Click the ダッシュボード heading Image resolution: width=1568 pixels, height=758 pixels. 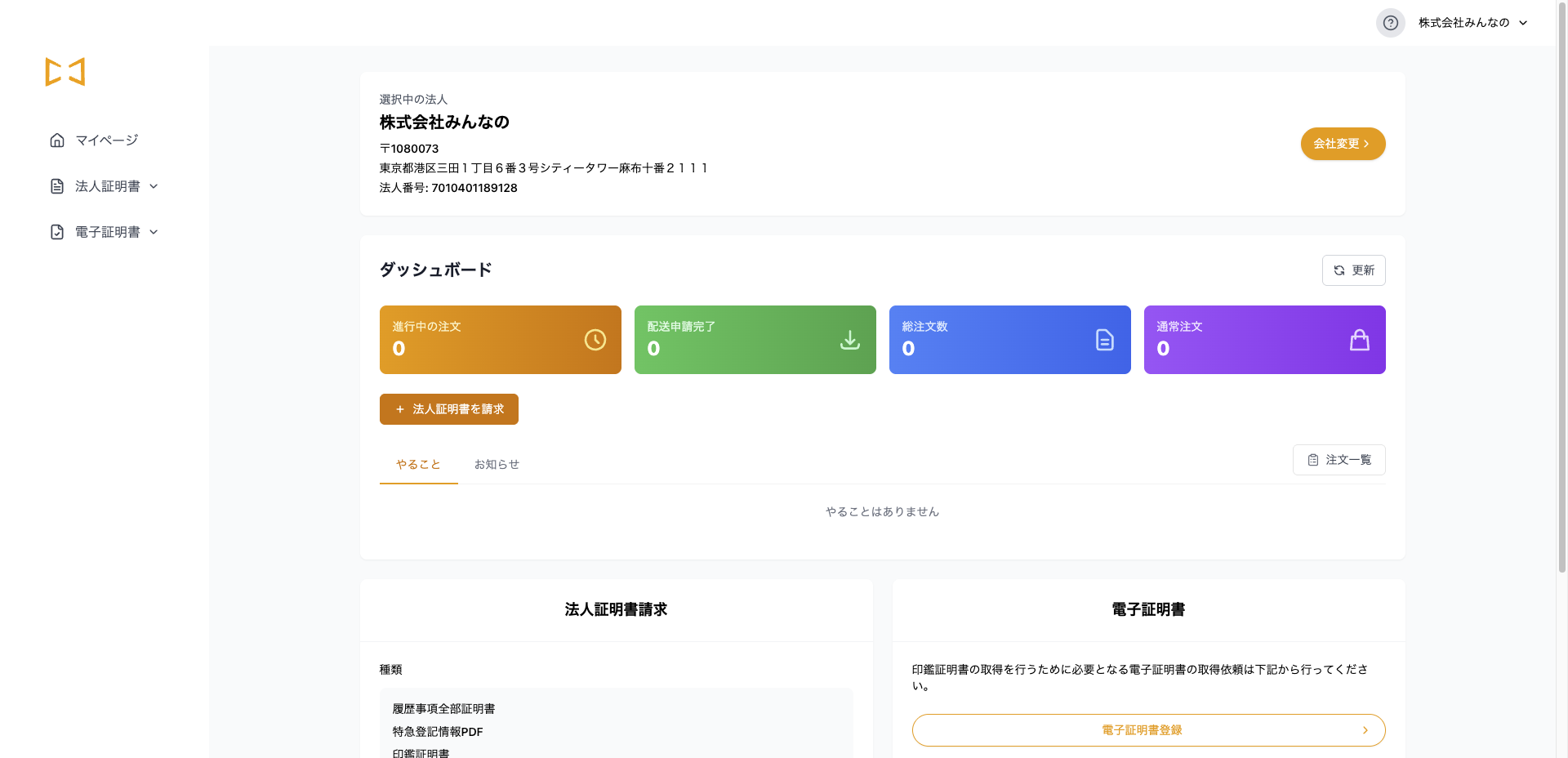436,270
